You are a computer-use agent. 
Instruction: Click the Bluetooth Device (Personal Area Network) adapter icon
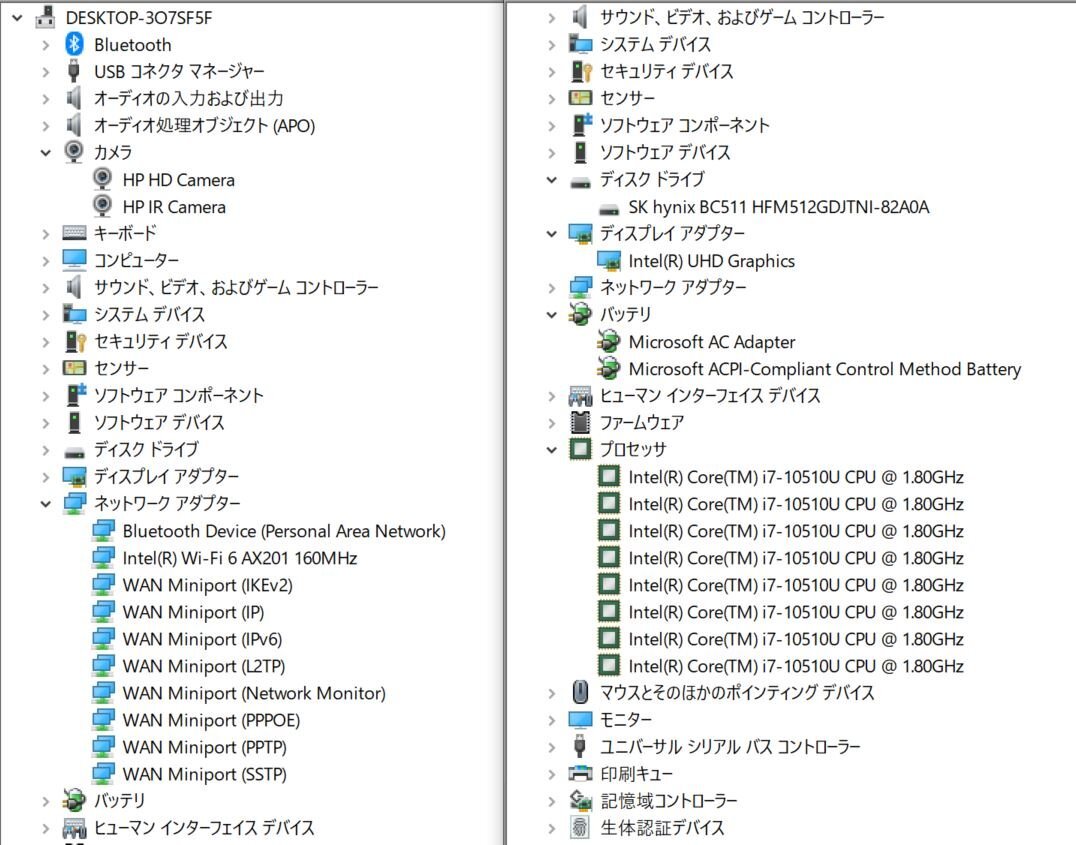tap(103, 531)
